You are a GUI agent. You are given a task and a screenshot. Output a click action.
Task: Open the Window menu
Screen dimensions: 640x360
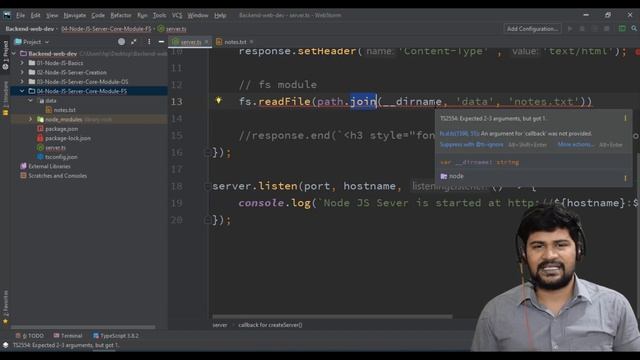(x=198, y=15)
